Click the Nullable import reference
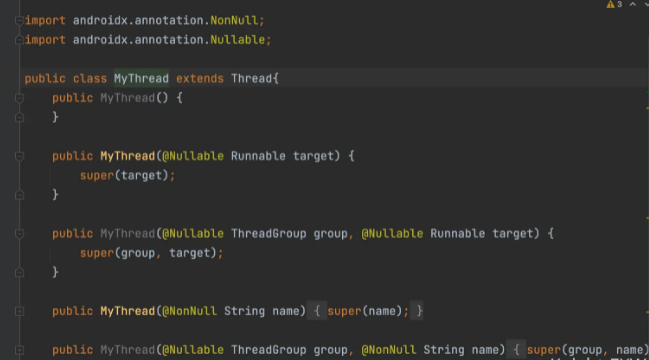Screen dimensions: 649x360 pos(238,40)
